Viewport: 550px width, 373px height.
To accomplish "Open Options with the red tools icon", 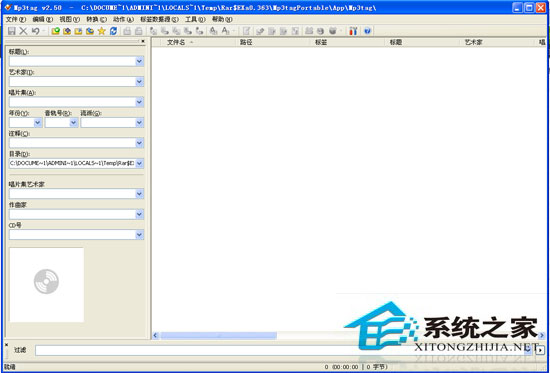I will tap(353, 31).
